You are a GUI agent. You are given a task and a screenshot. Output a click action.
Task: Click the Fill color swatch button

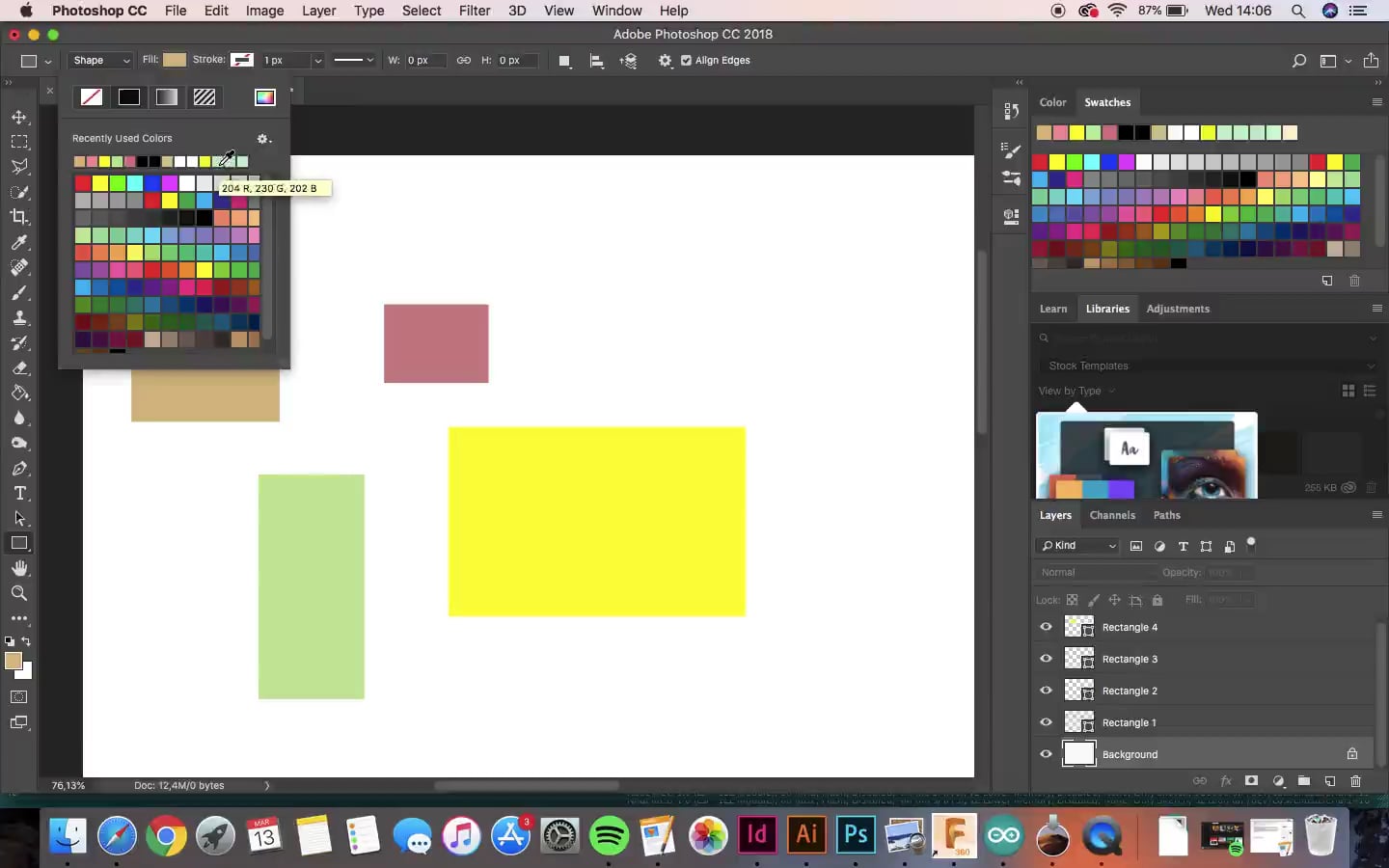(x=175, y=60)
